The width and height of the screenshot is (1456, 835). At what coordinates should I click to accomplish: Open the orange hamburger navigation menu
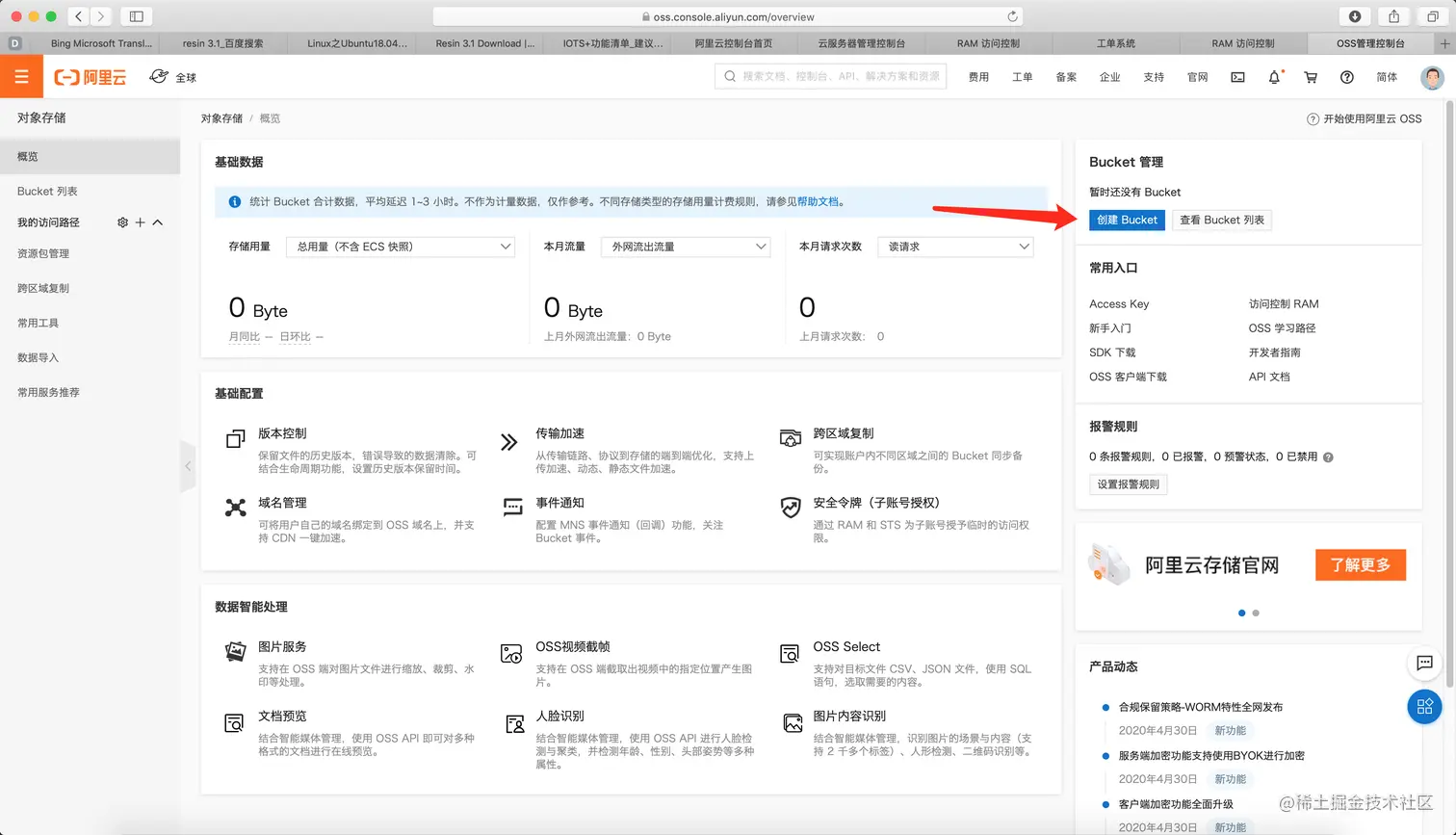[21, 77]
